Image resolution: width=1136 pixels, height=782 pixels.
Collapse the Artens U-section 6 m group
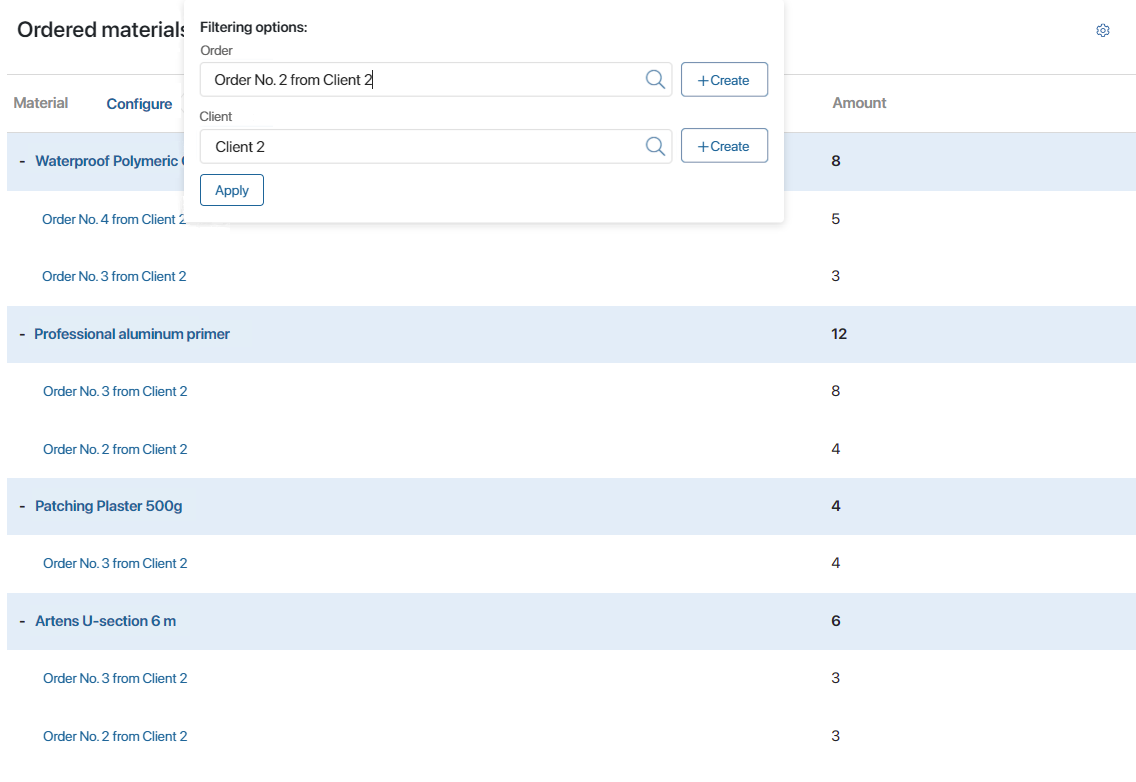tap(22, 621)
